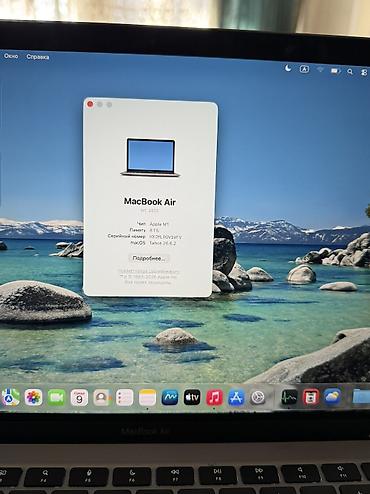Viewport: 370px width, 494px height.
Task: Open Contacts from the Dock
Action: tap(102, 397)
